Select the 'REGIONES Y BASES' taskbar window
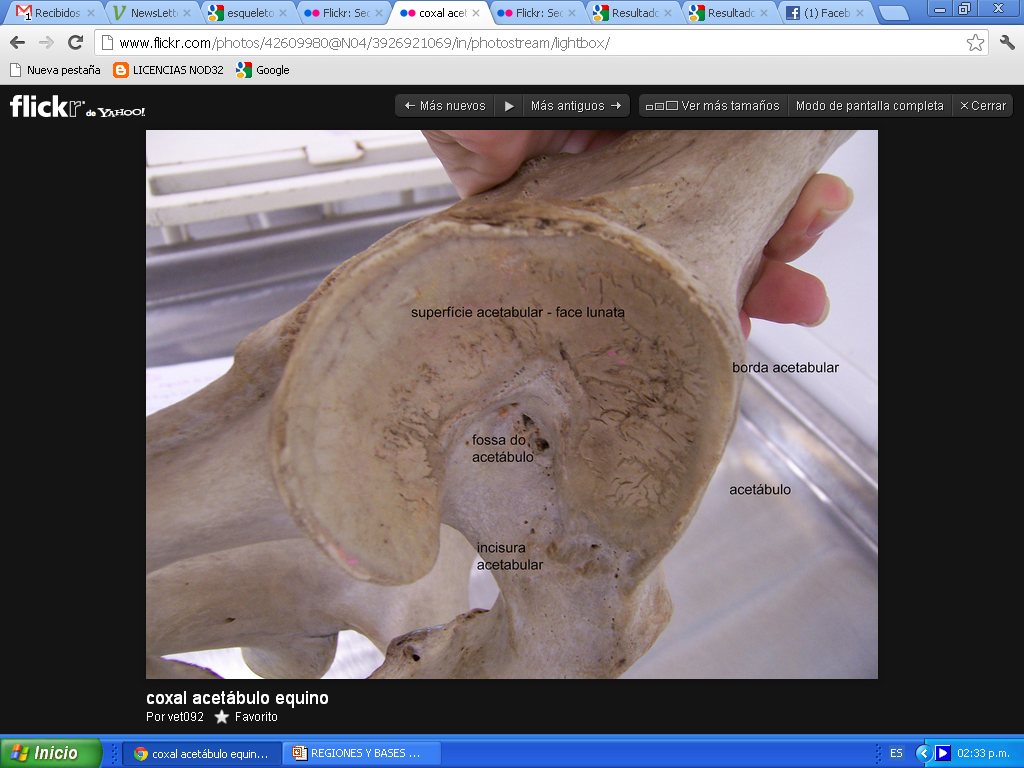 (x=362, y=753)
